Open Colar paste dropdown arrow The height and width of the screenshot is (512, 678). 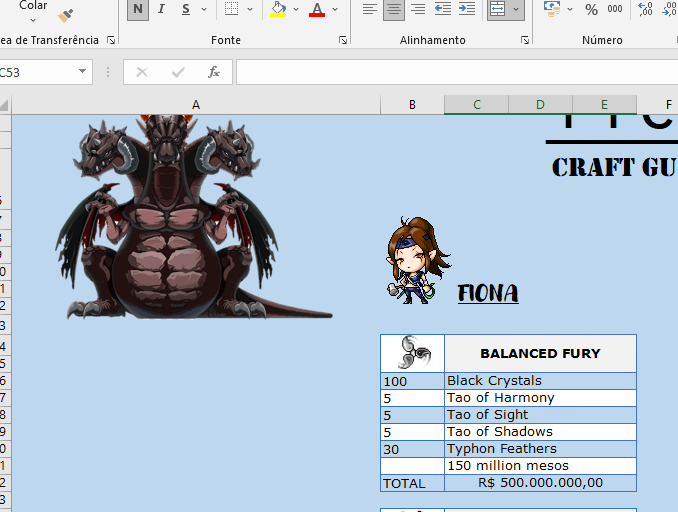click(33, 20)
